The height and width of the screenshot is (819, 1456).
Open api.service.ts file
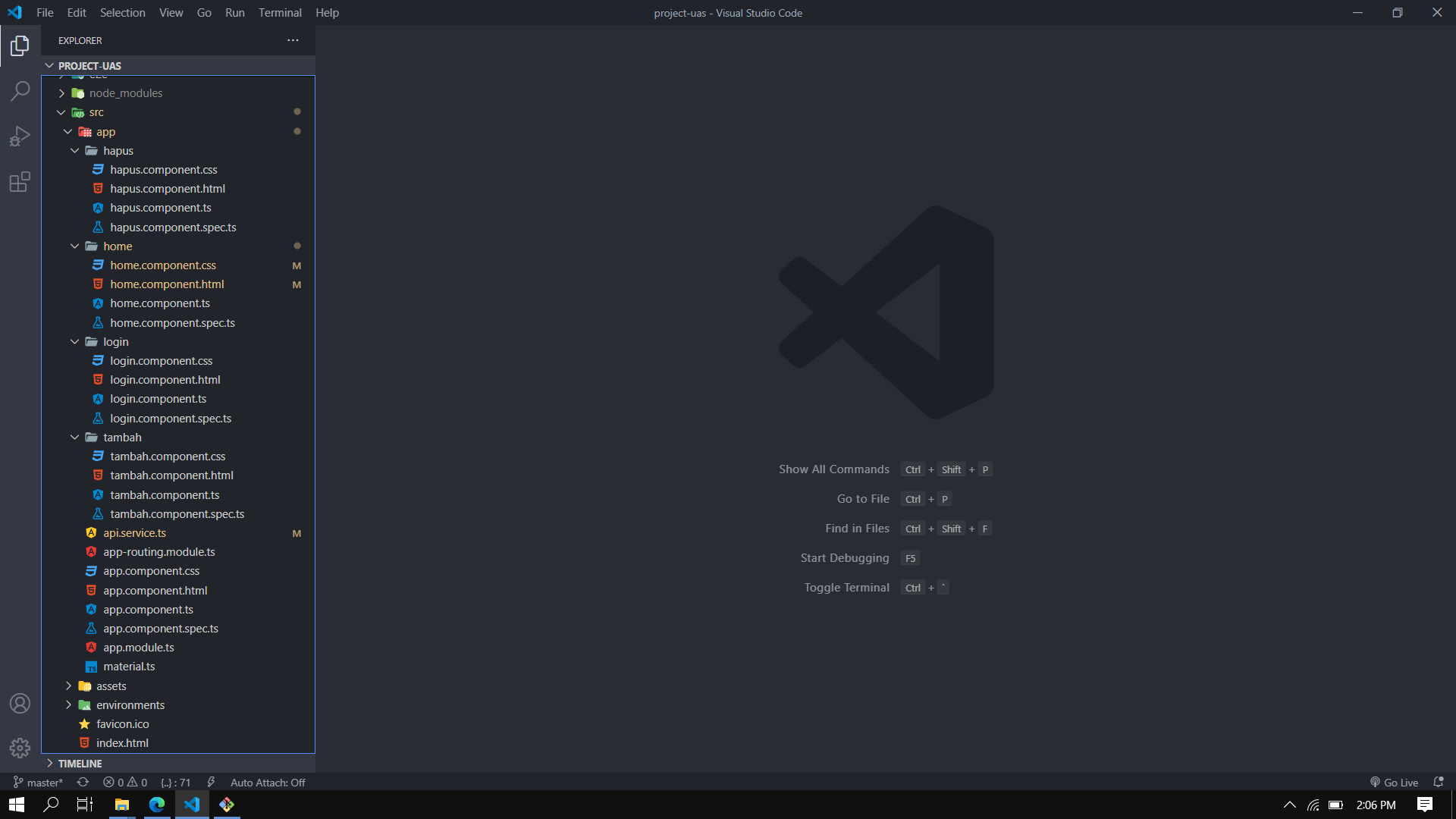(x=134, y=532)
